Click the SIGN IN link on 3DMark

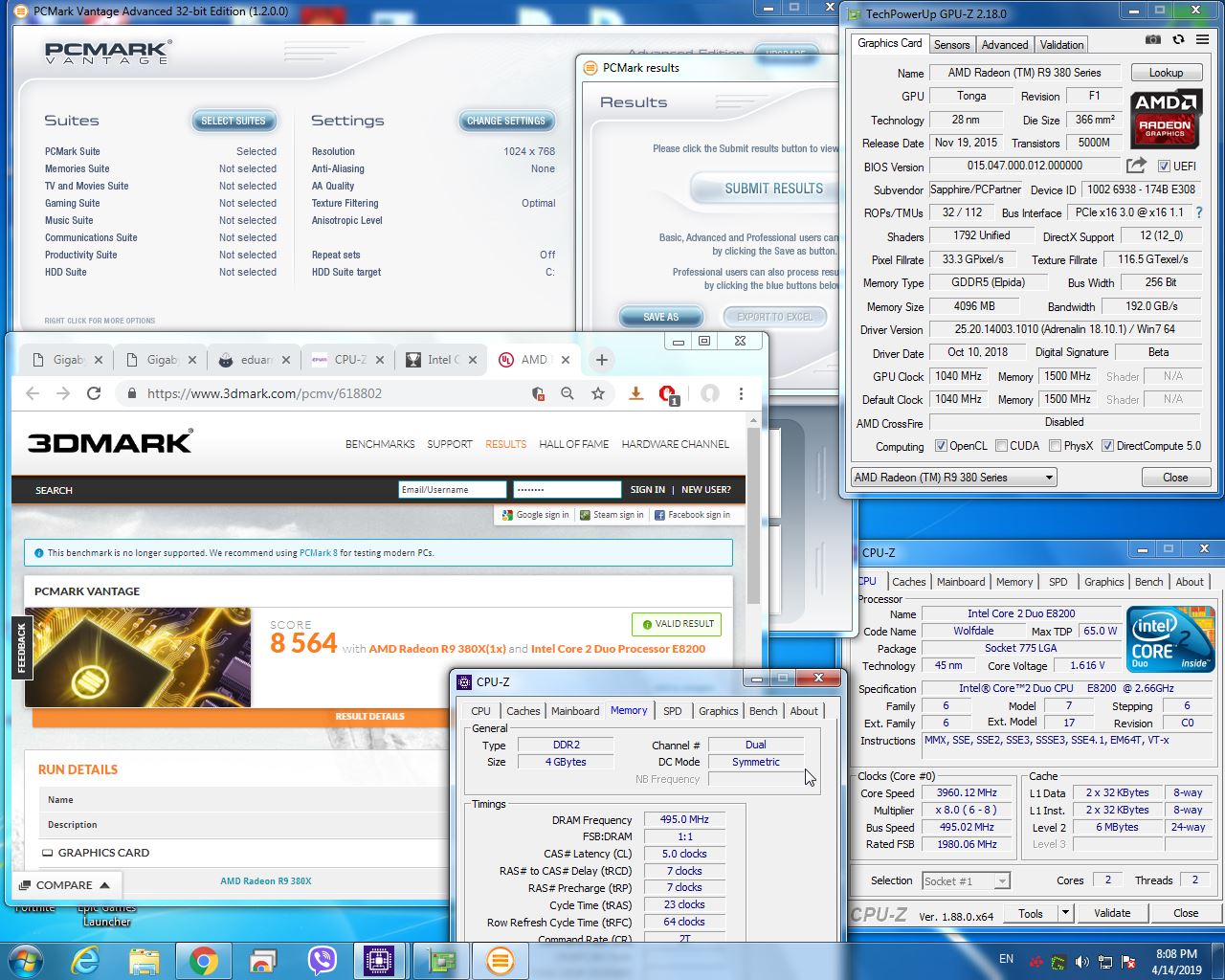(x=647, y=490)
